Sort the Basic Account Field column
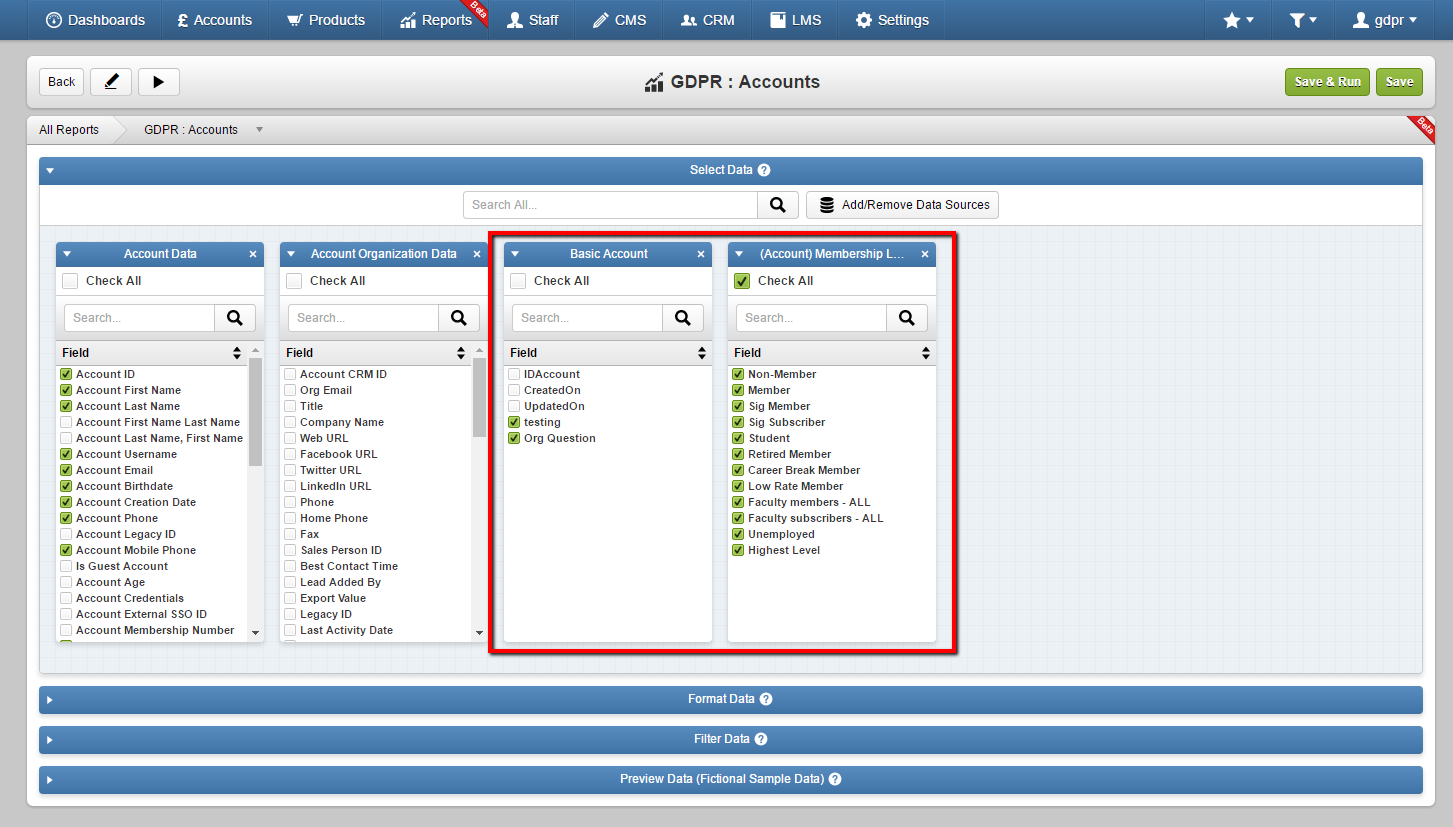The image size is (1453, 827). click(x=701, y=353)
